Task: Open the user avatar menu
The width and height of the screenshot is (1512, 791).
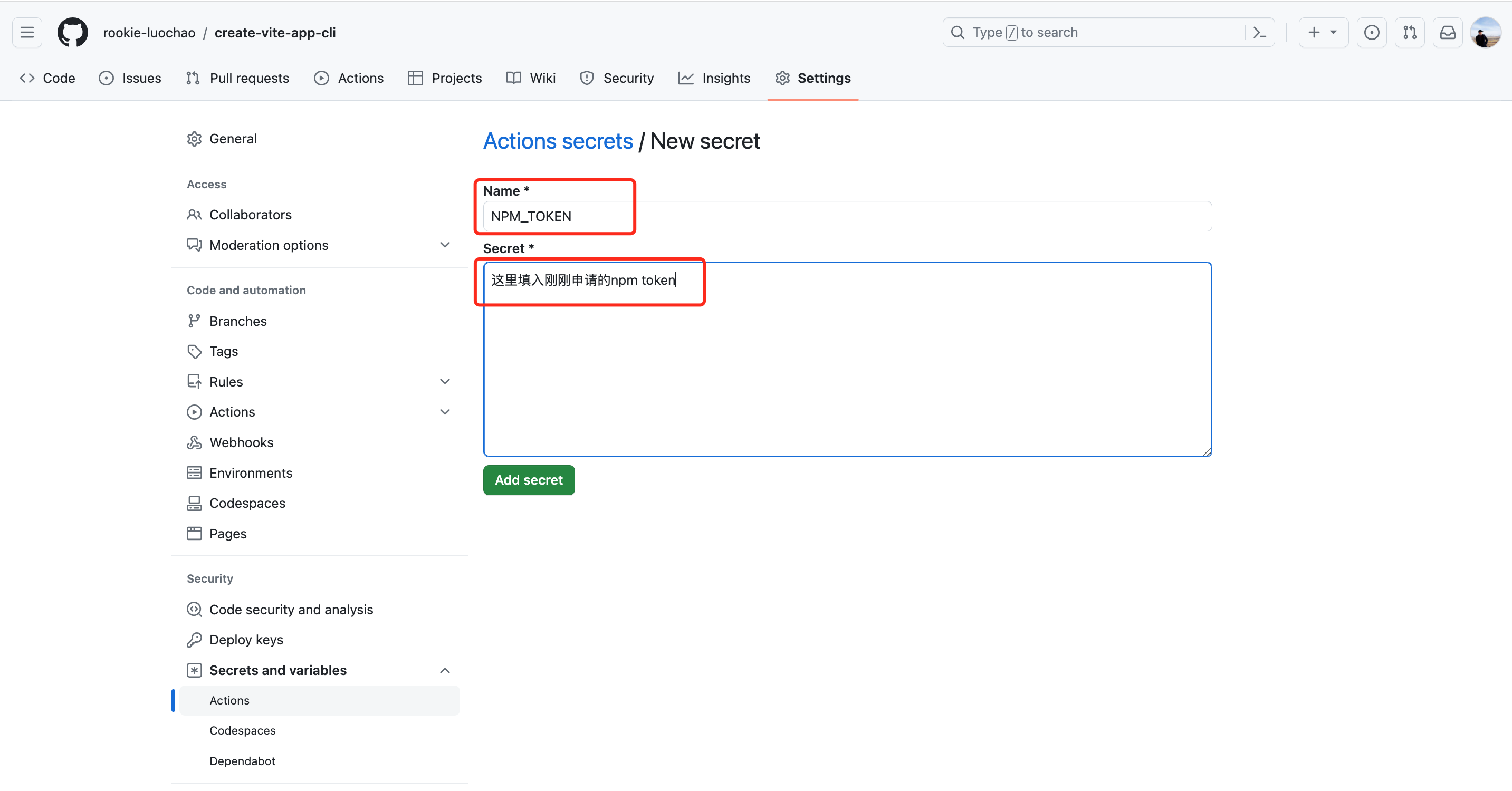Action: (1486, 32)
